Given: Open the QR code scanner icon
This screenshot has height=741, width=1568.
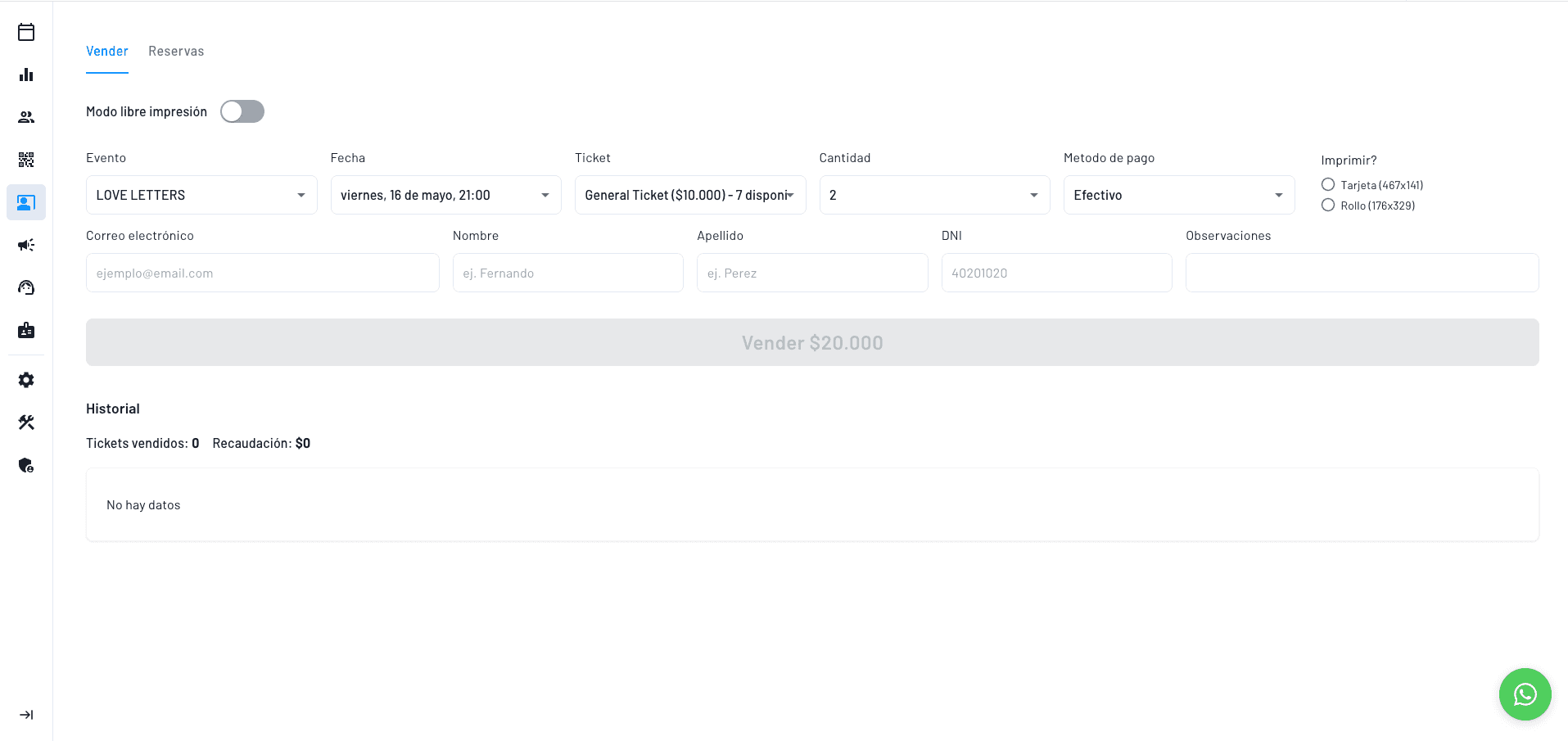Looking at the screenshot, I should click(x=26, y=160).
